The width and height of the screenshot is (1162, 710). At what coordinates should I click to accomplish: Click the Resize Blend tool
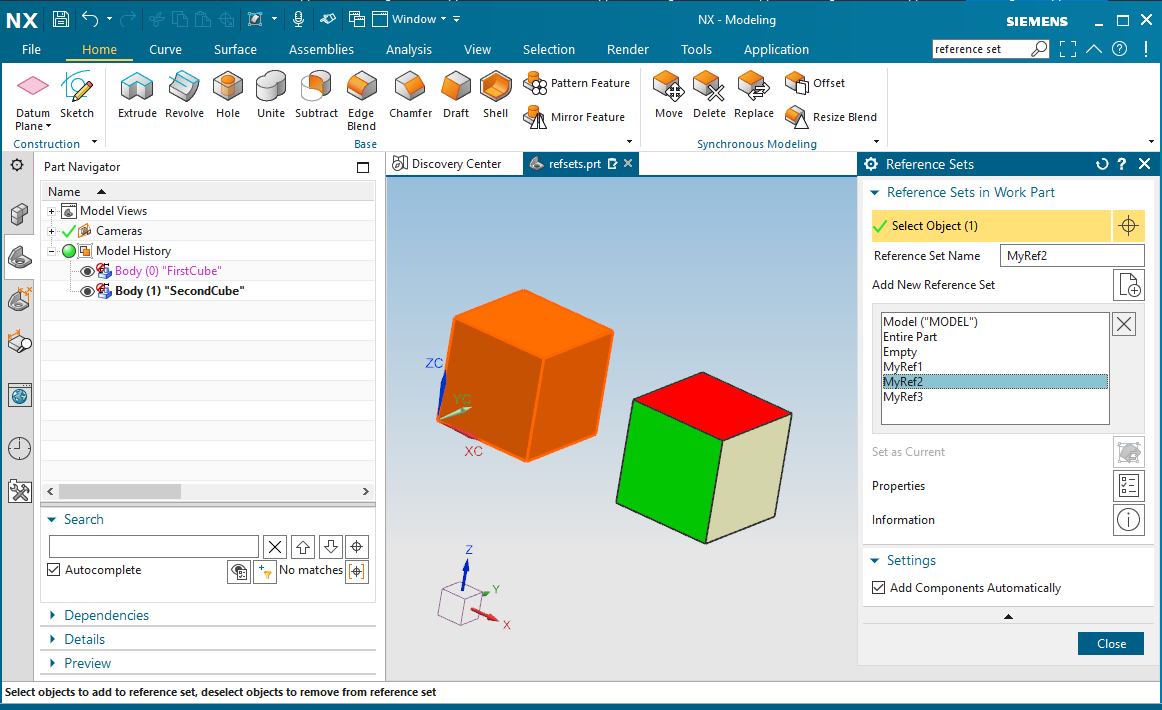(x=831, y=117)
